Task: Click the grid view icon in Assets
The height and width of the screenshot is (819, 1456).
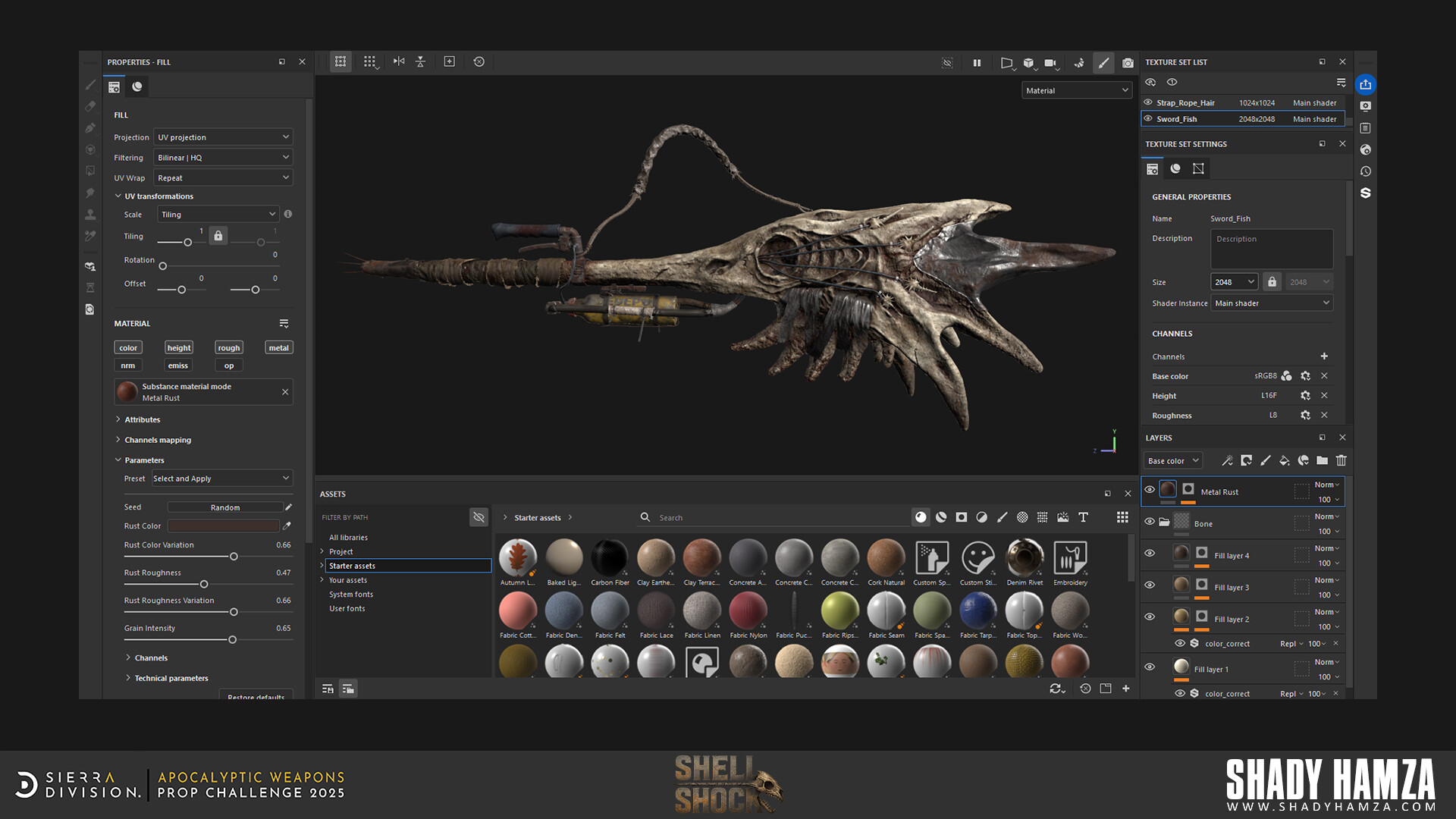Action: click(1122, 517)
